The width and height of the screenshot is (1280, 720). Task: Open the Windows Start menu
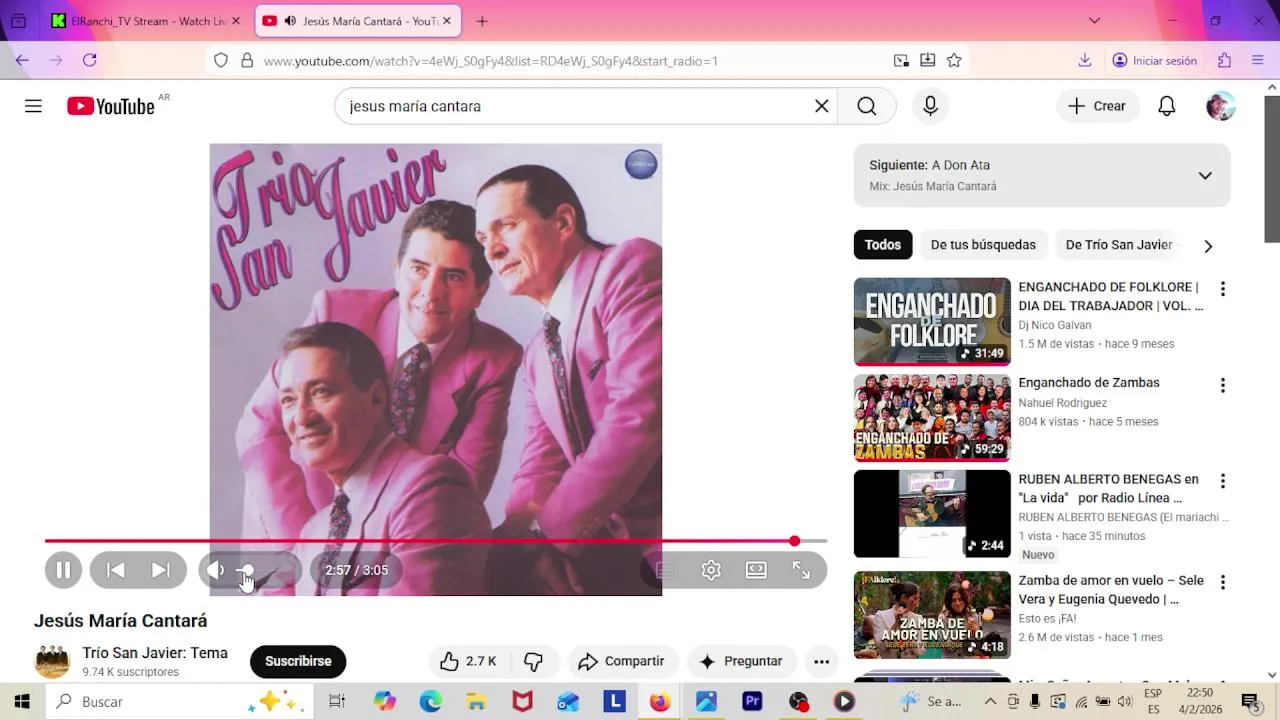22,701
